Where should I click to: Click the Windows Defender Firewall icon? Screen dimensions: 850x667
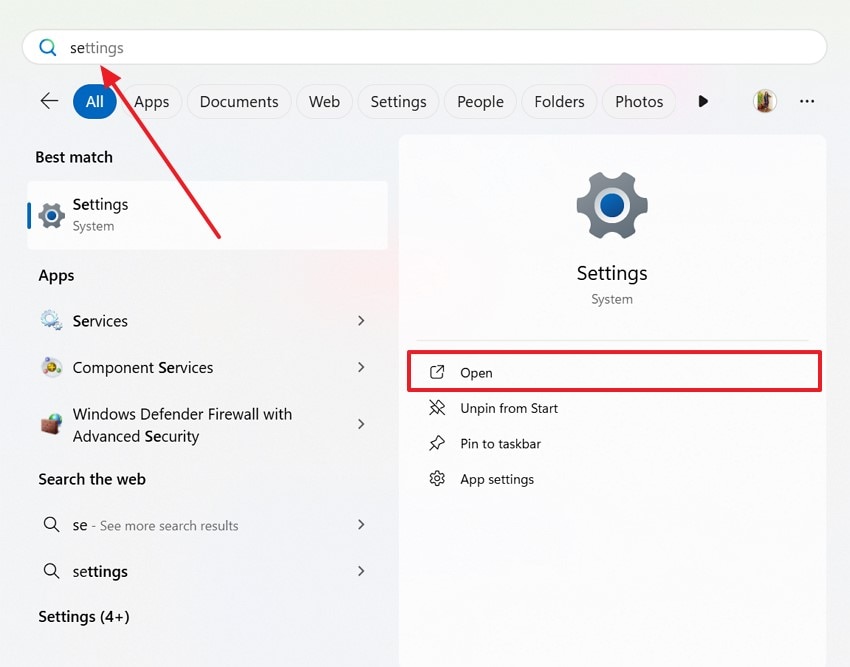(x=51, y=424)
